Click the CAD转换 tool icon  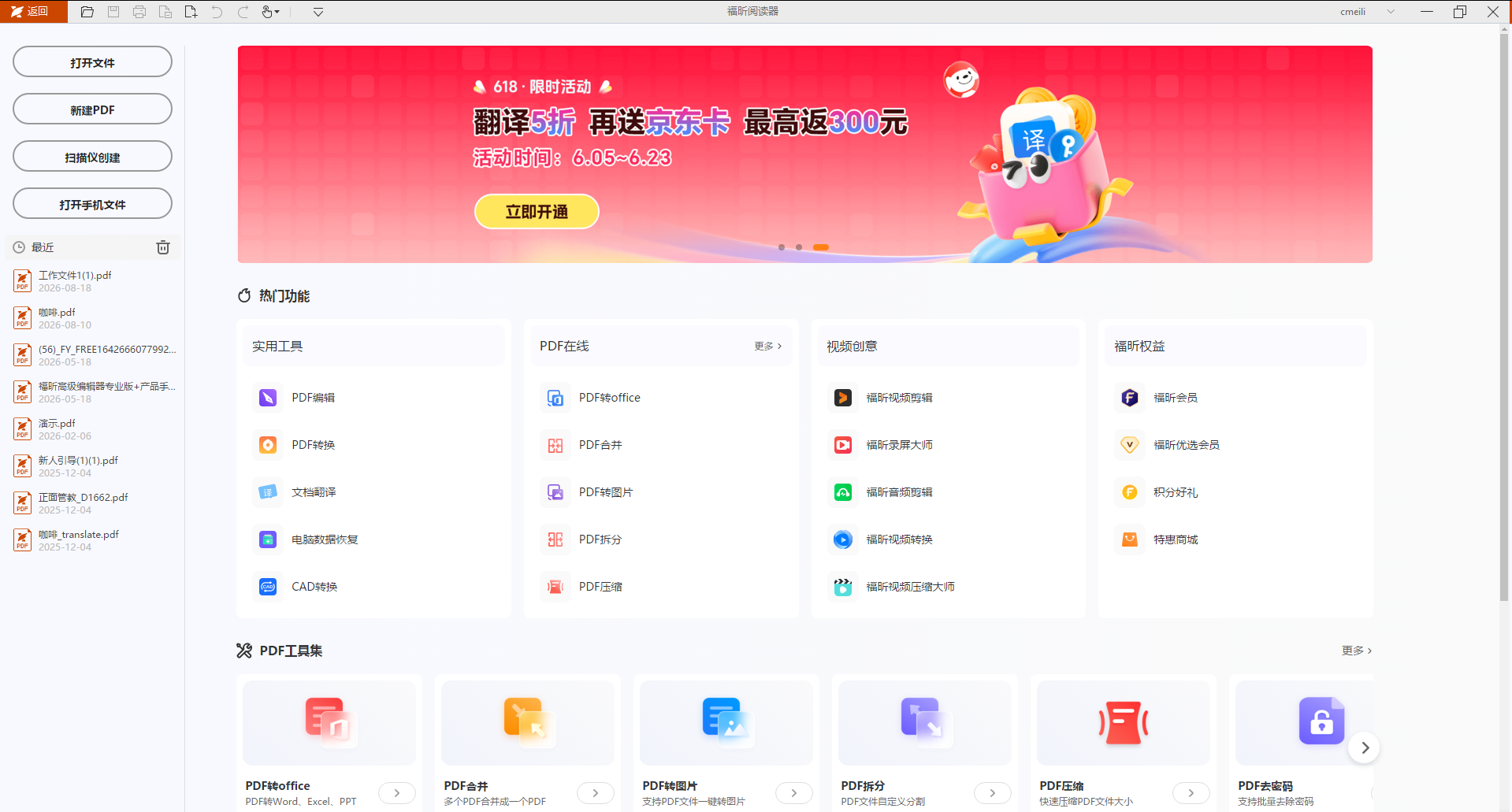point(268,587)
